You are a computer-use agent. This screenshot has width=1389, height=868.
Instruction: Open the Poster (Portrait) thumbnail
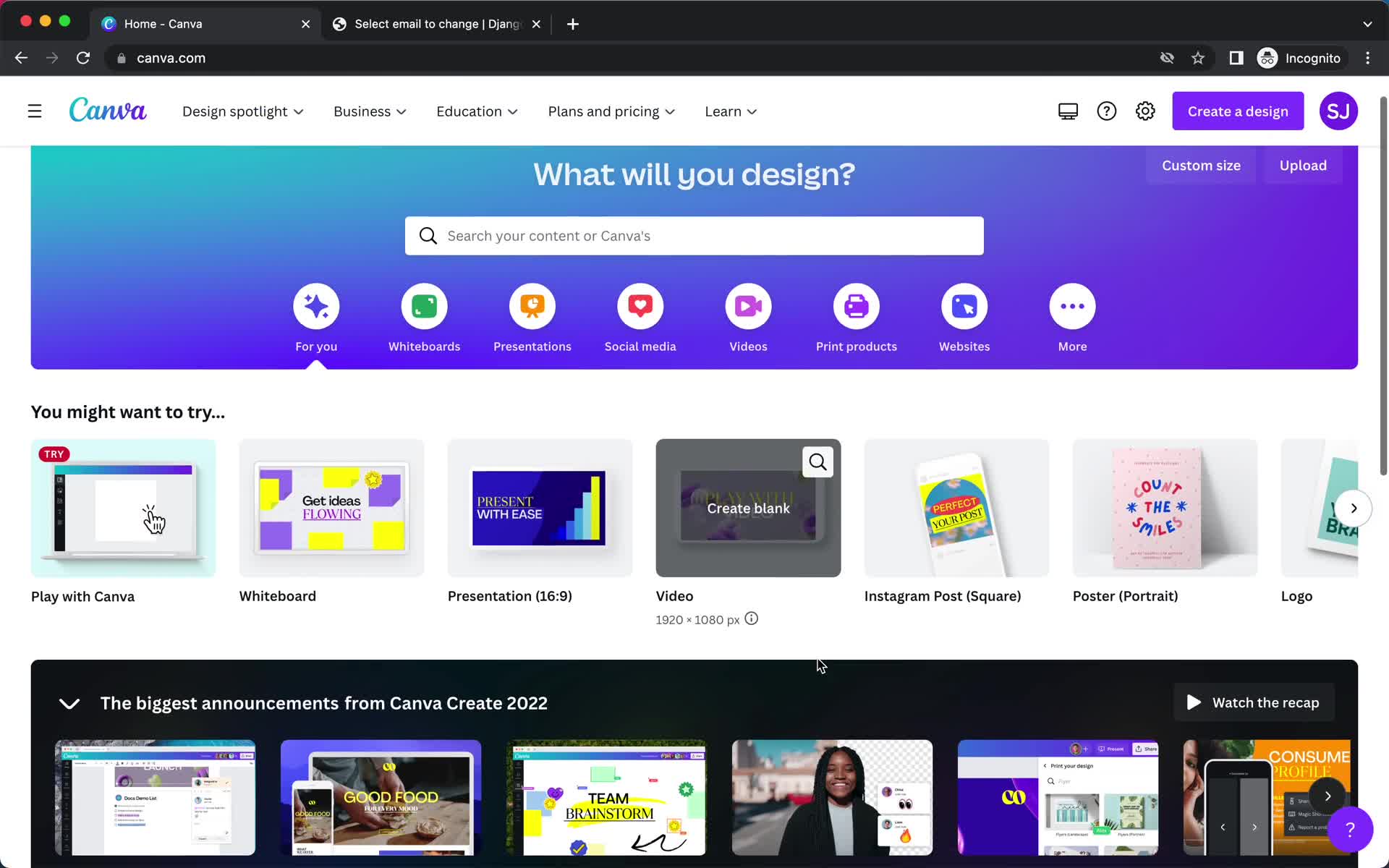(1165, 508)
